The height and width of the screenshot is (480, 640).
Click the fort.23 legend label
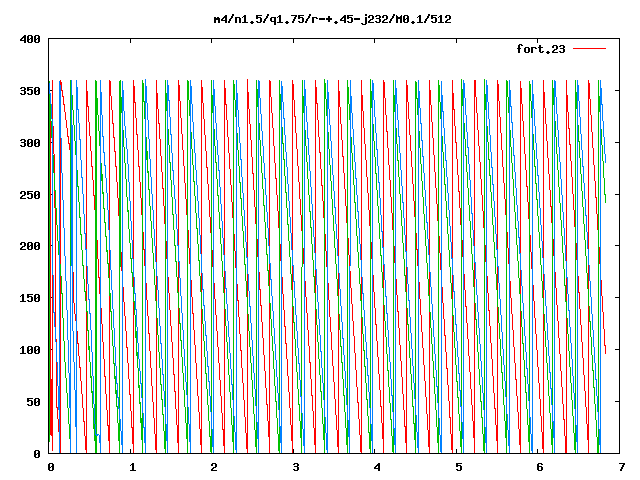541,49
